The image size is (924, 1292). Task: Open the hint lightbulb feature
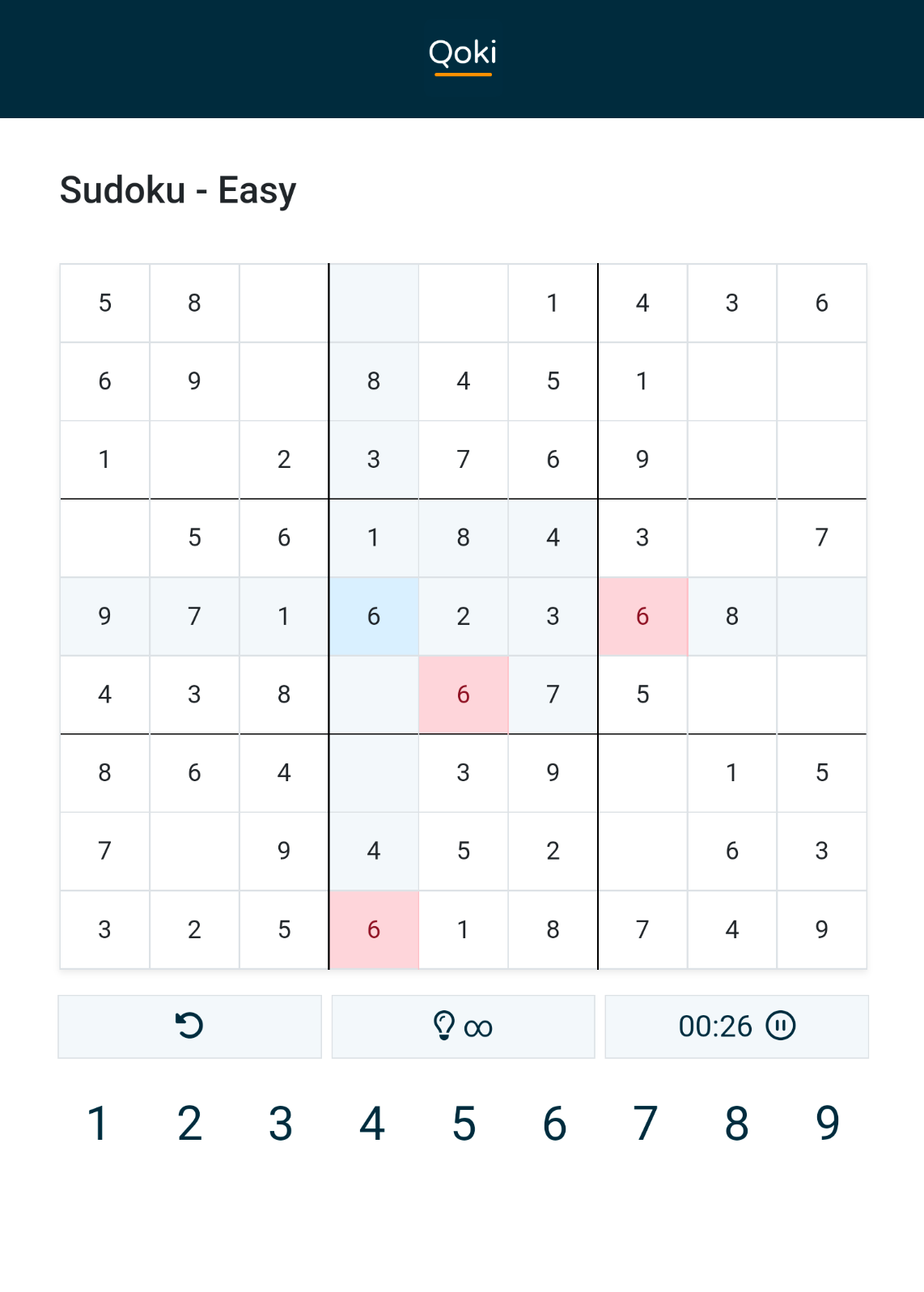coord(444,1026)
